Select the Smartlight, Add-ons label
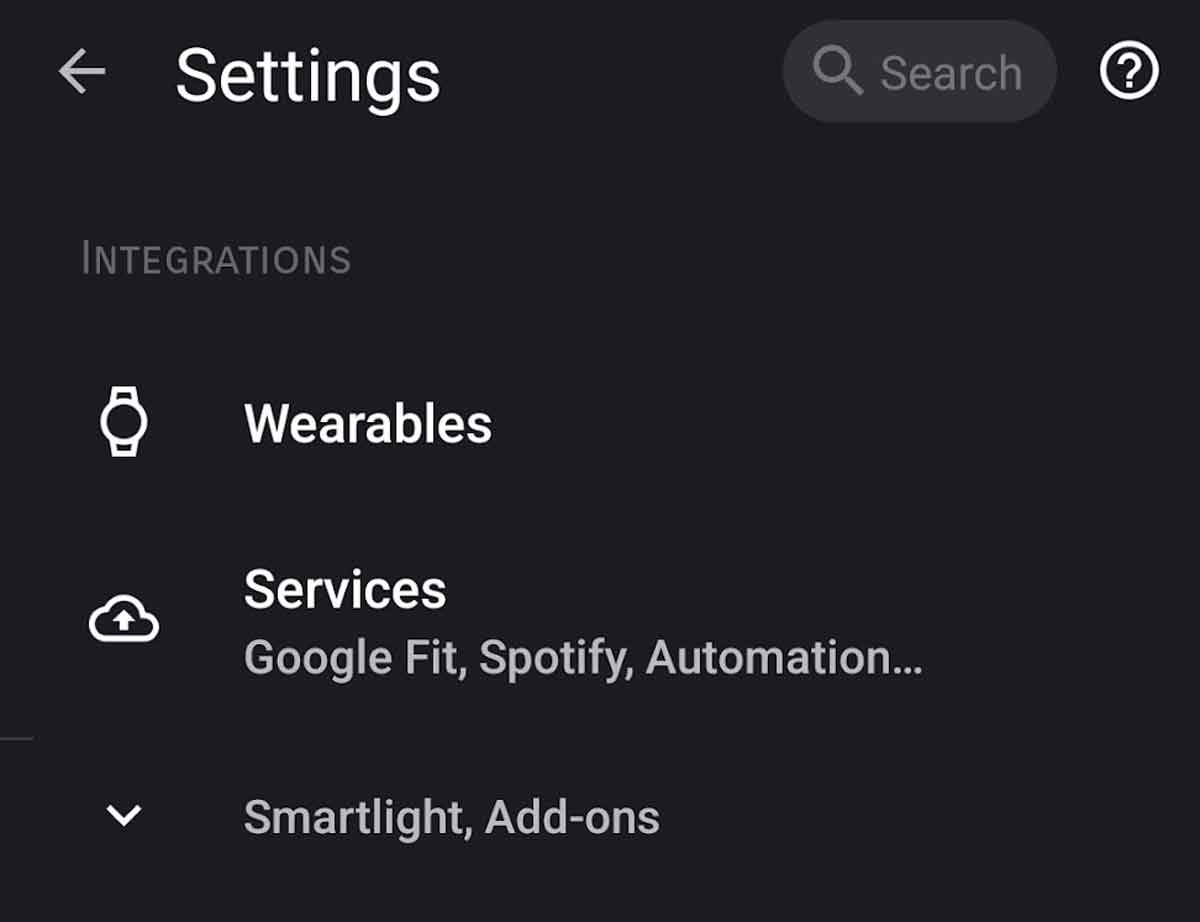Viewport: 1200px width, 922px height. (450, 816)
